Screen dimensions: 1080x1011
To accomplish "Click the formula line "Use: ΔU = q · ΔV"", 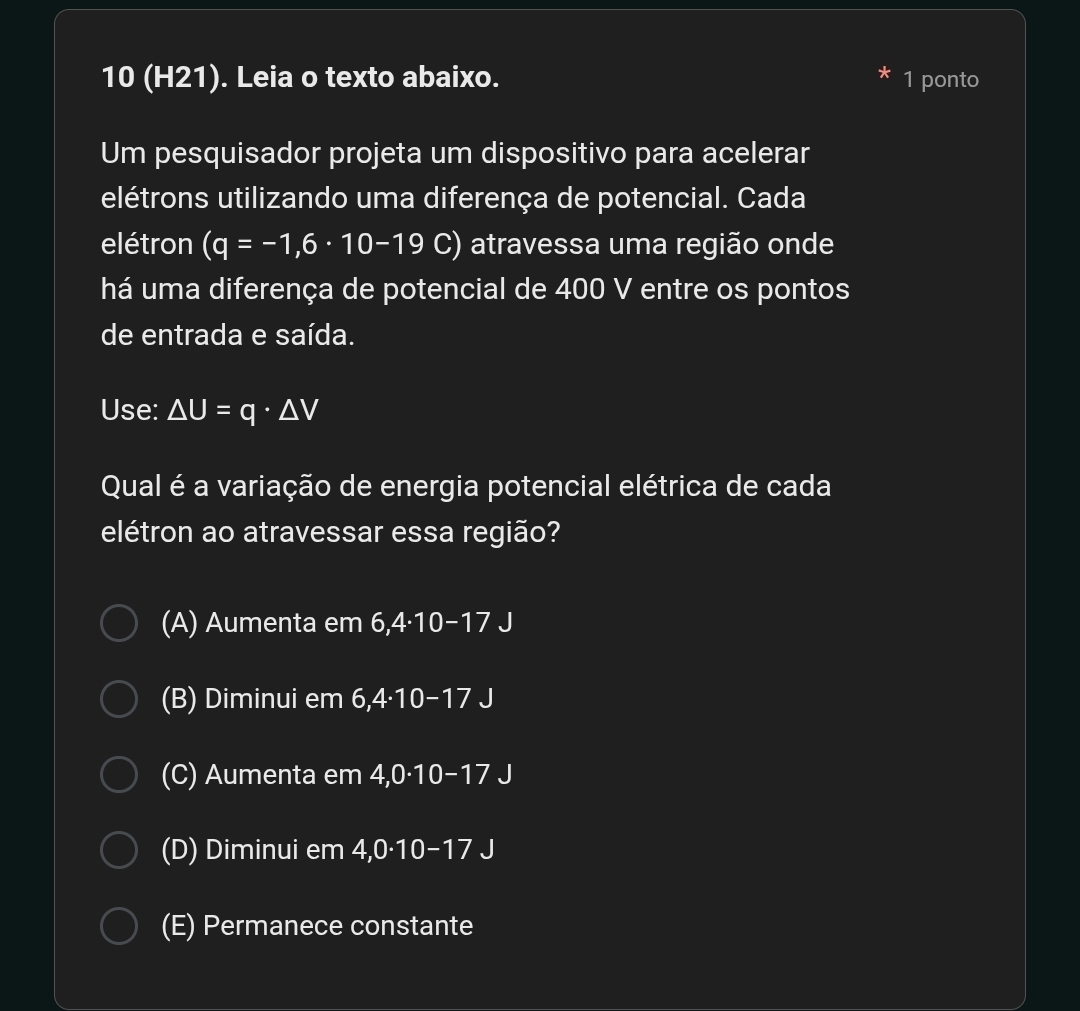I will pyautogui.click(x=210, y=410).
